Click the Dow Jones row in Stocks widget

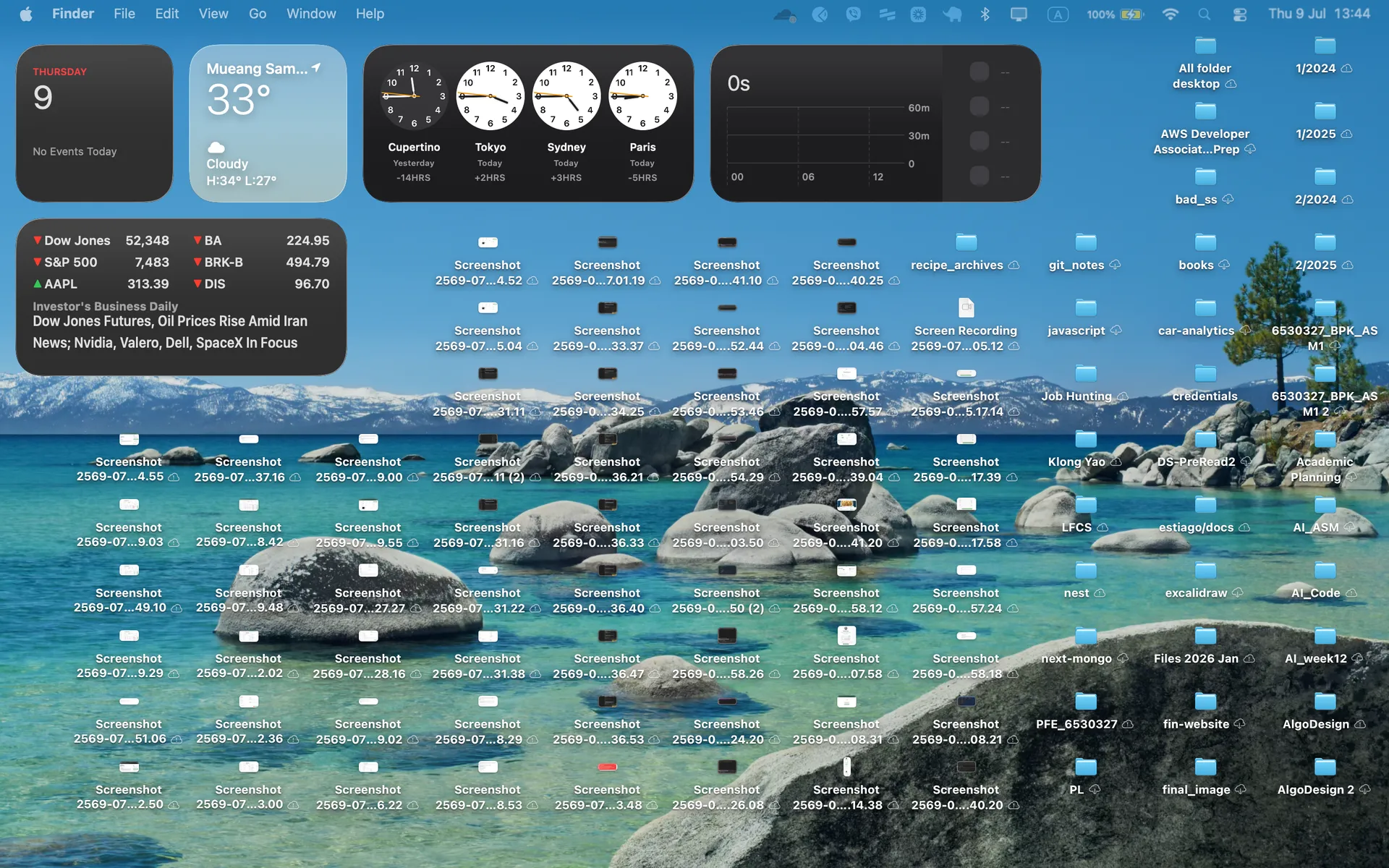[101, 240]
